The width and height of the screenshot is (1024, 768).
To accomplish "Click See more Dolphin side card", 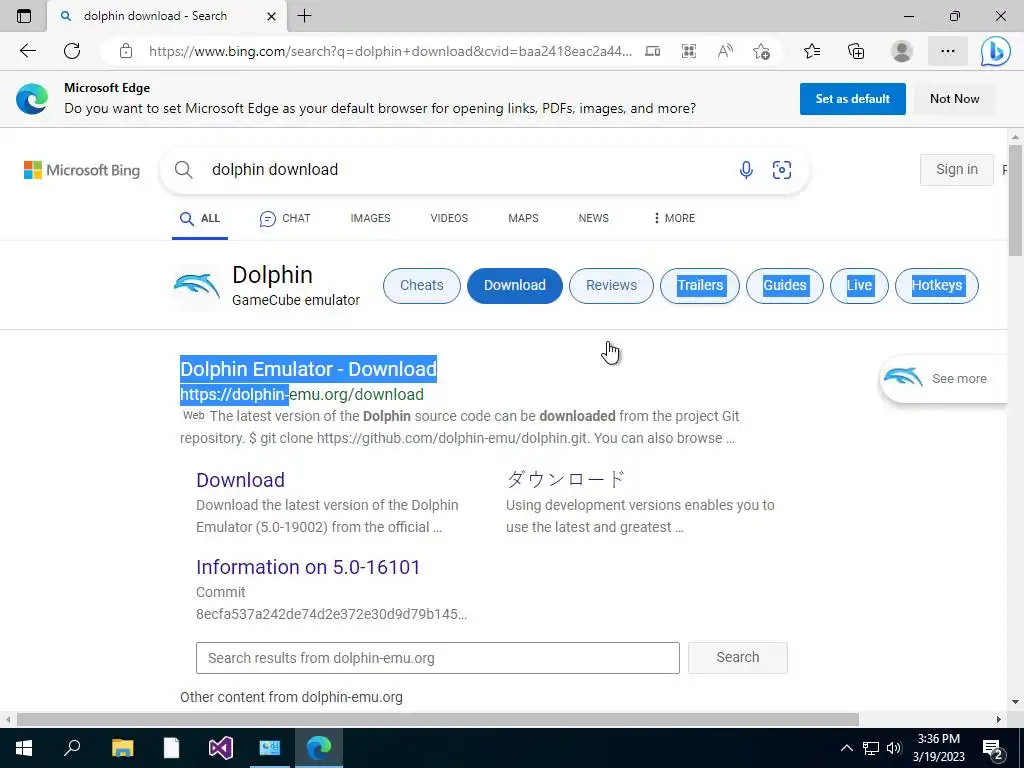I will (944, 379).
